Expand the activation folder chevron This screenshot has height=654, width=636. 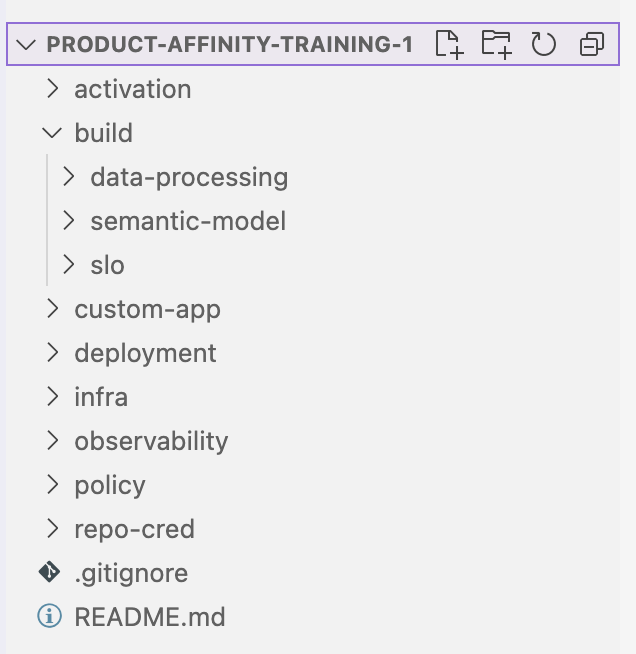click(53, 89)
